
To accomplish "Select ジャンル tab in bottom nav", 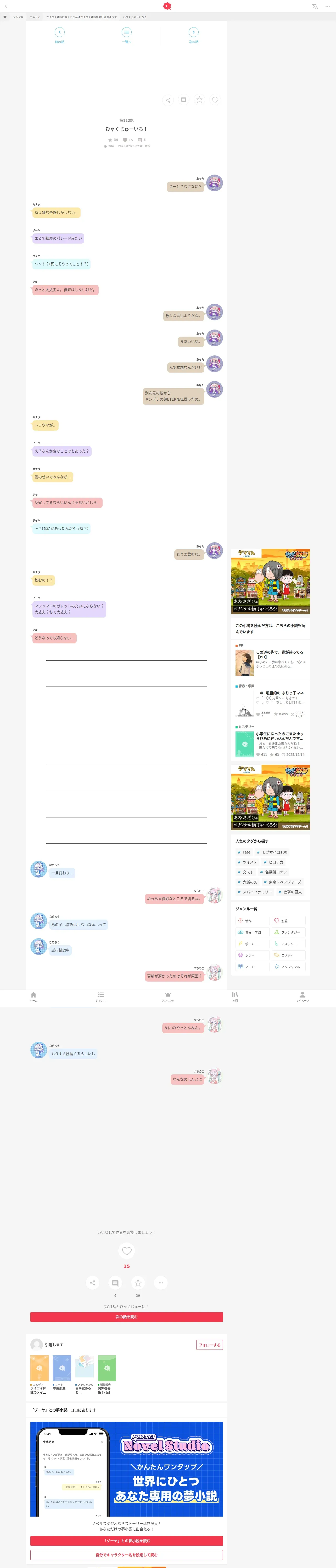I will (x=101, y=996).
